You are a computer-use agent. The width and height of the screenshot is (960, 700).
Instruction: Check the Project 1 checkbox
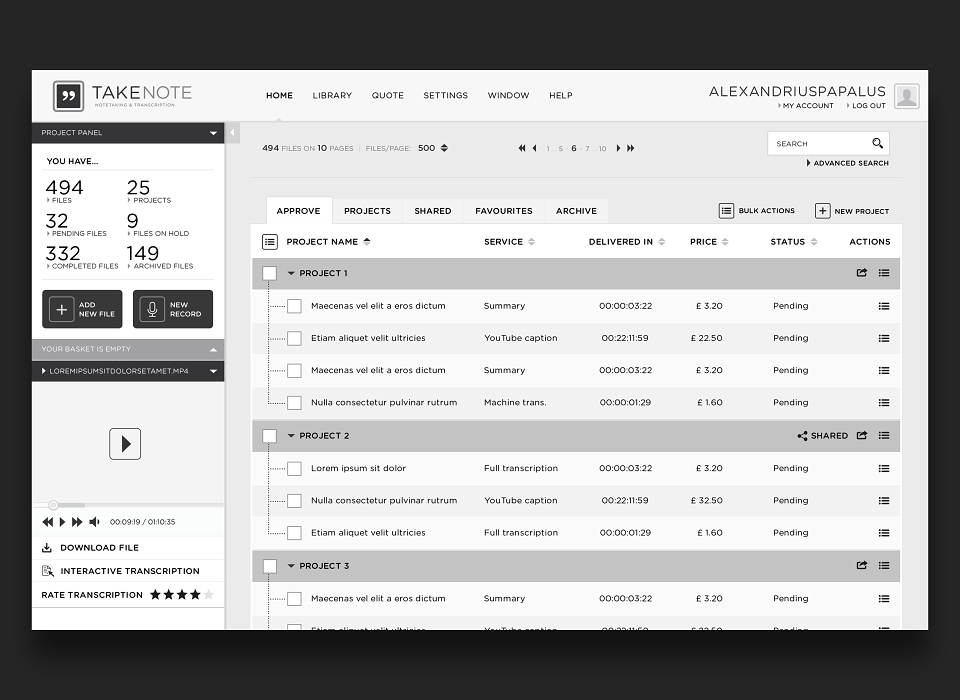(x=269, y=273)
